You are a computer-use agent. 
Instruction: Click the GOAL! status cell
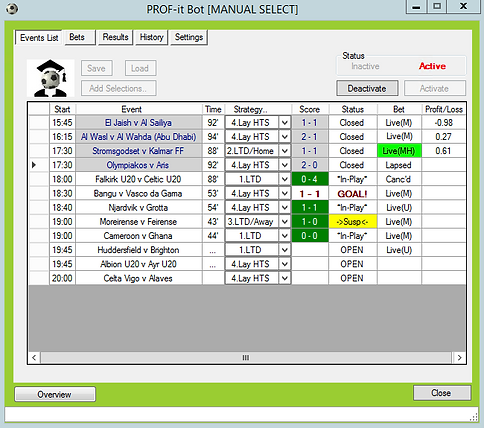click(353, 193)
